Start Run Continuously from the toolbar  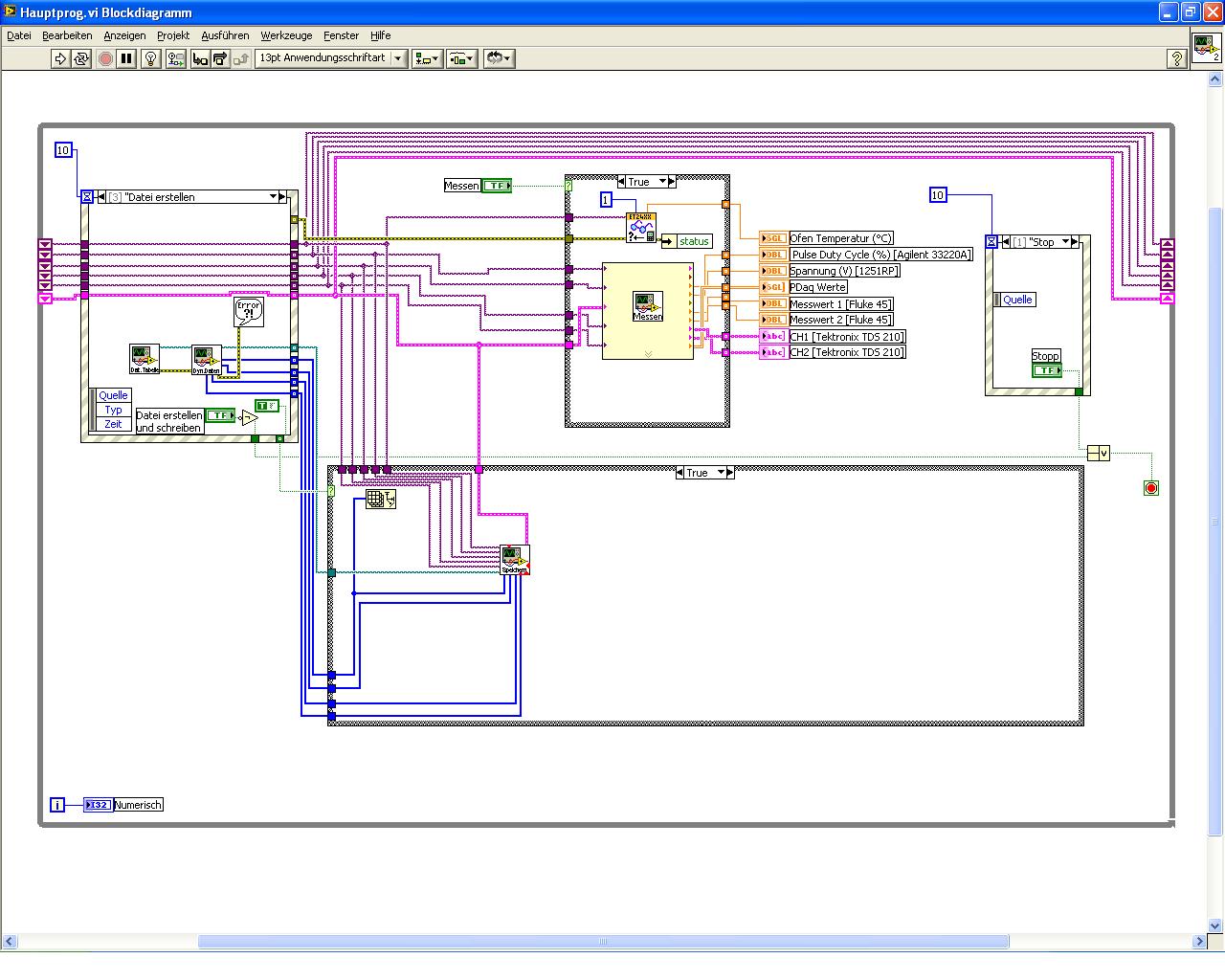tap(81, 59)
